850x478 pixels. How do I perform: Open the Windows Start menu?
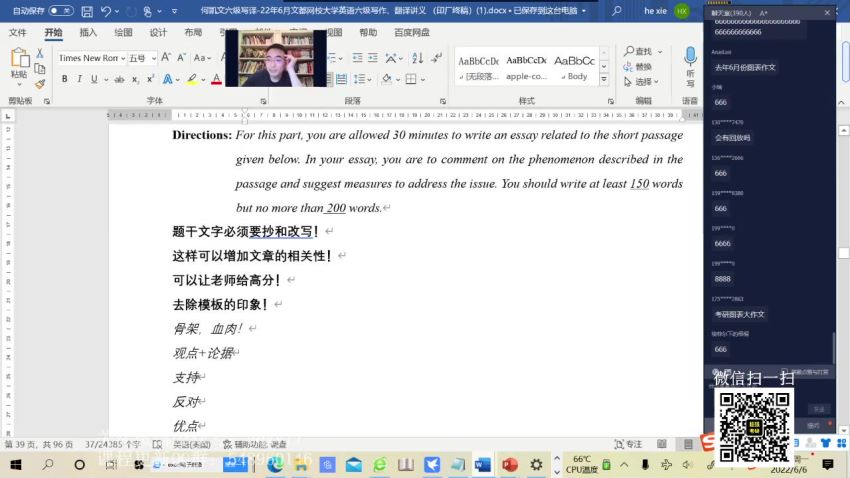pyautogui.click(x=16, y=465)
